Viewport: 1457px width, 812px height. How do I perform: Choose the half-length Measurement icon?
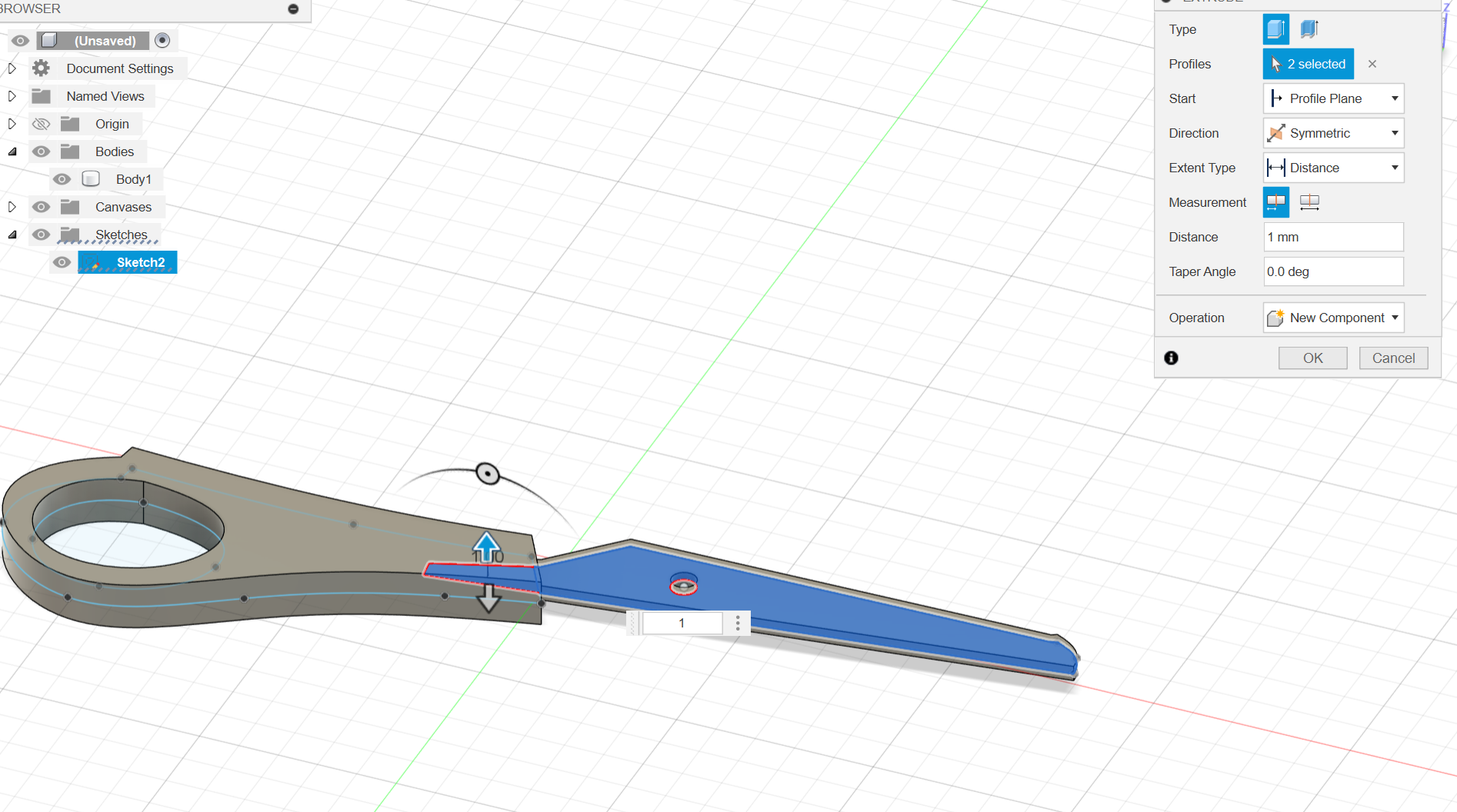1275,202
